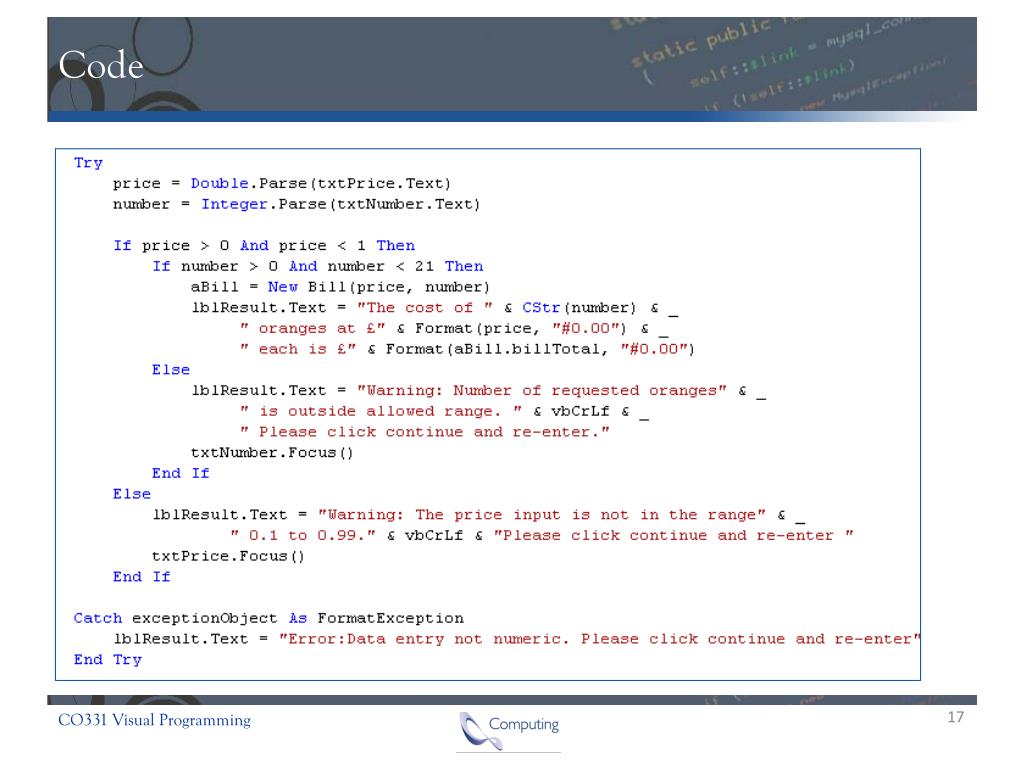This screenshot has width=1024, height=768.
Task: Click string "Warning: Number of requested oranges"
Action: tap(542, 391)
